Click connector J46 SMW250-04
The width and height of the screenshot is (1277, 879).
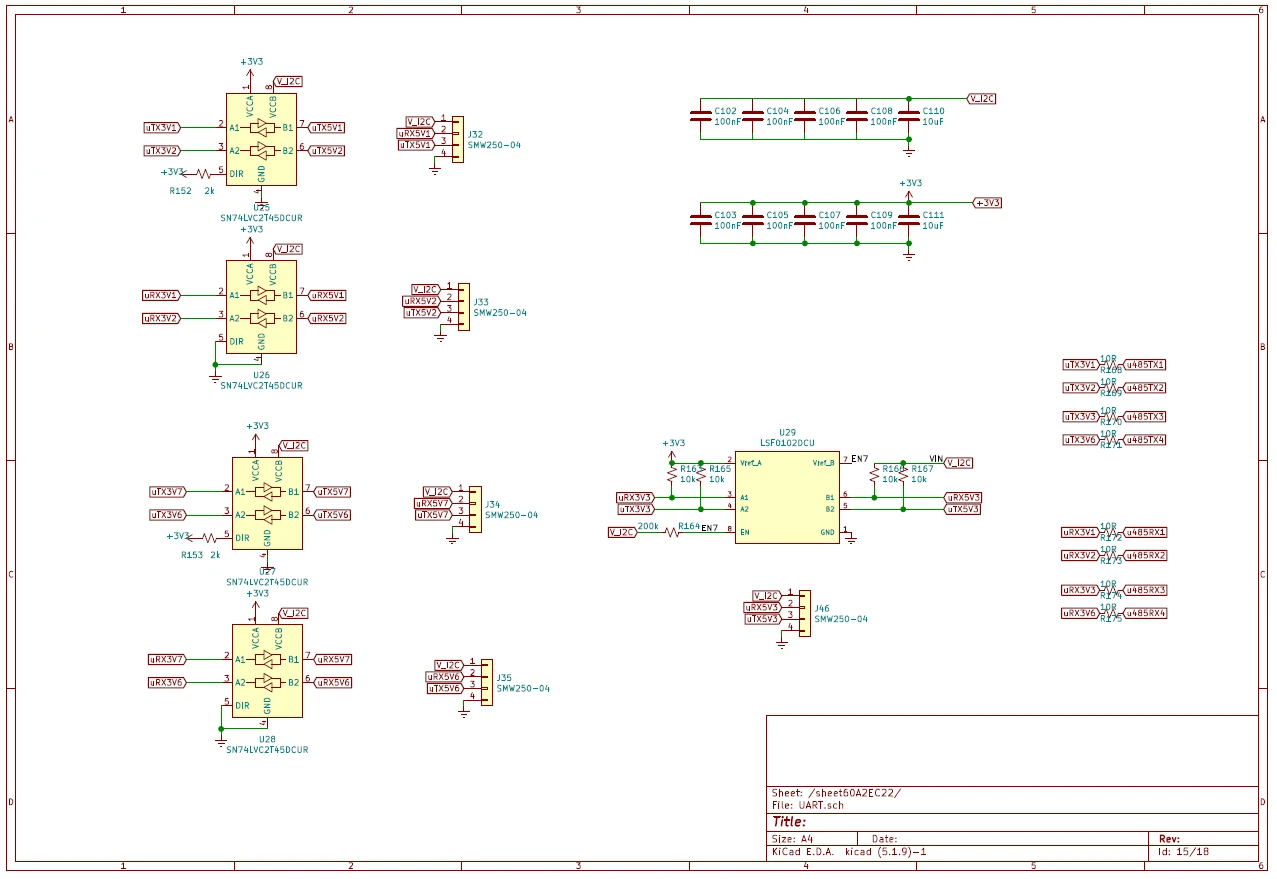(x=805, y=613)
